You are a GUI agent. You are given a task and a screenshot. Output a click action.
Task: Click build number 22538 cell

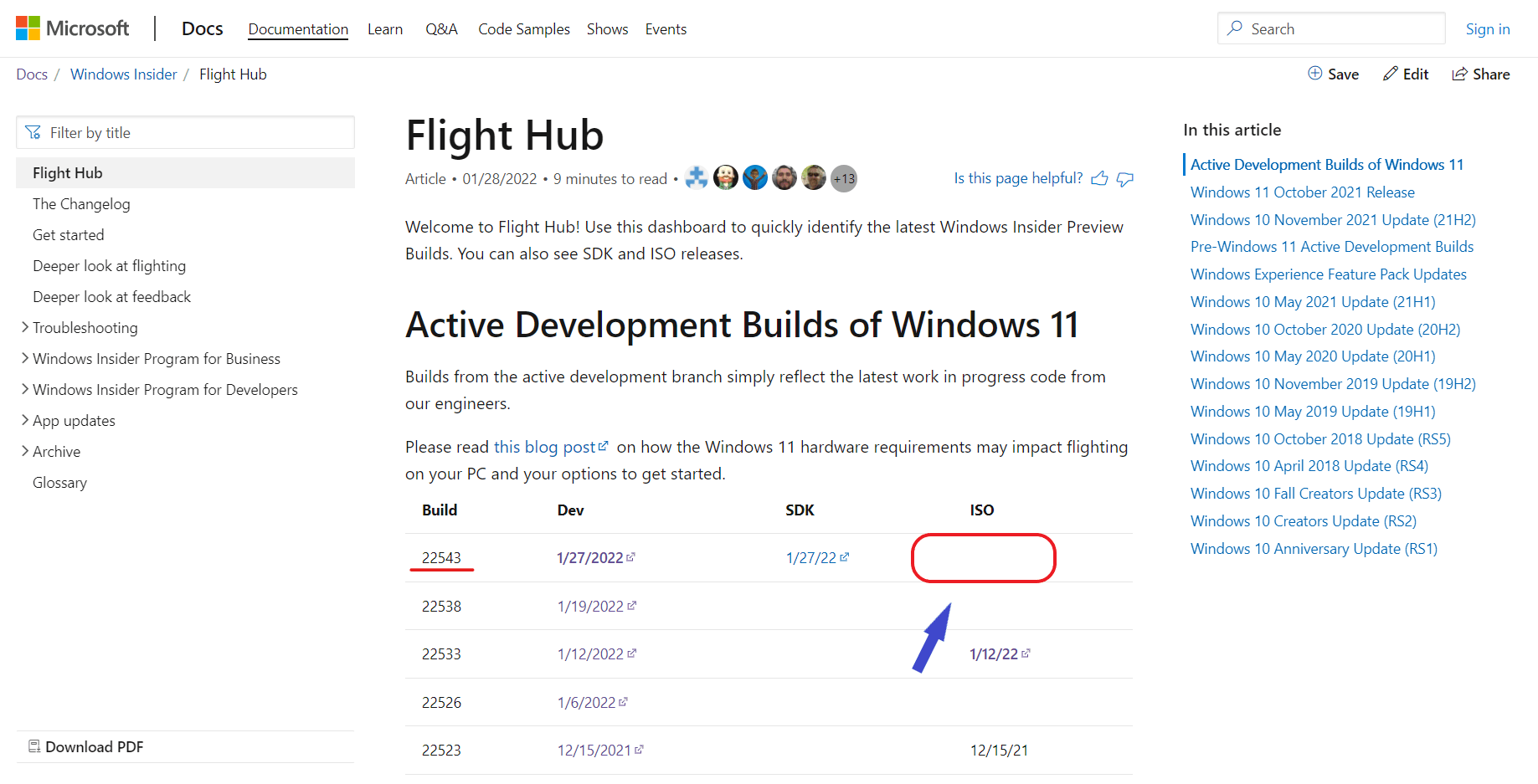(x=441, y=606)
